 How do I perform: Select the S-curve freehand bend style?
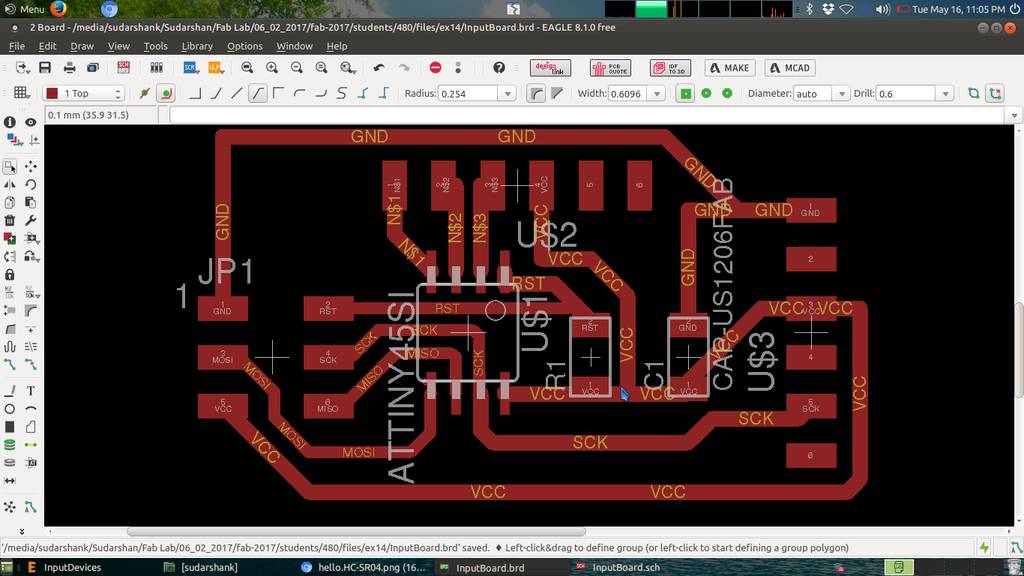click(x=342, y=93)
